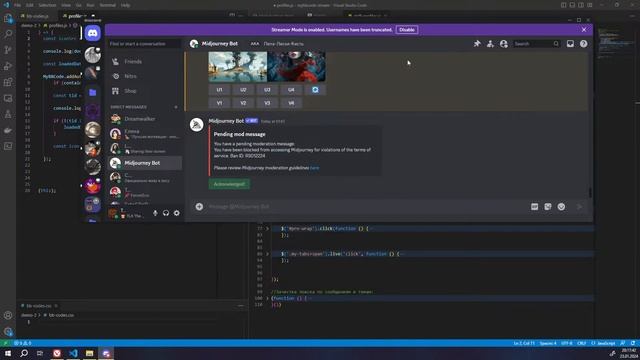640x360 pixels.
Task: Open Windows Start menu
Action: (8, 353)
